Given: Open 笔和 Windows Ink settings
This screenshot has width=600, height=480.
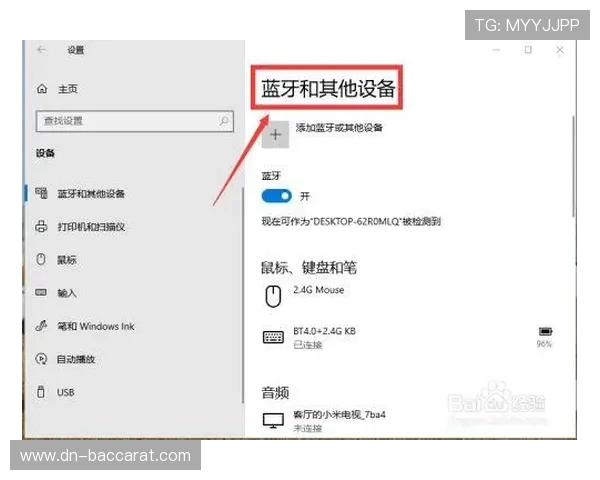Looking at the screenshot, I should coord(96,327).
